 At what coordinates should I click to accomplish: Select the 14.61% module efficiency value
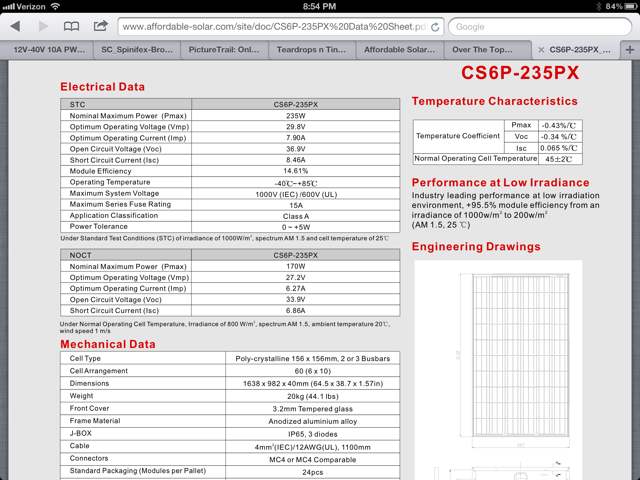(x=296, y=171)
